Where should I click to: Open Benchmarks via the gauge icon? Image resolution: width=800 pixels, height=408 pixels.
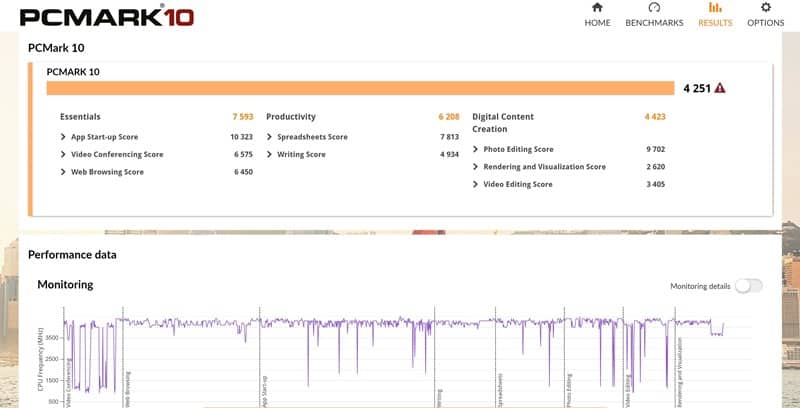click(x=654, y=8)
